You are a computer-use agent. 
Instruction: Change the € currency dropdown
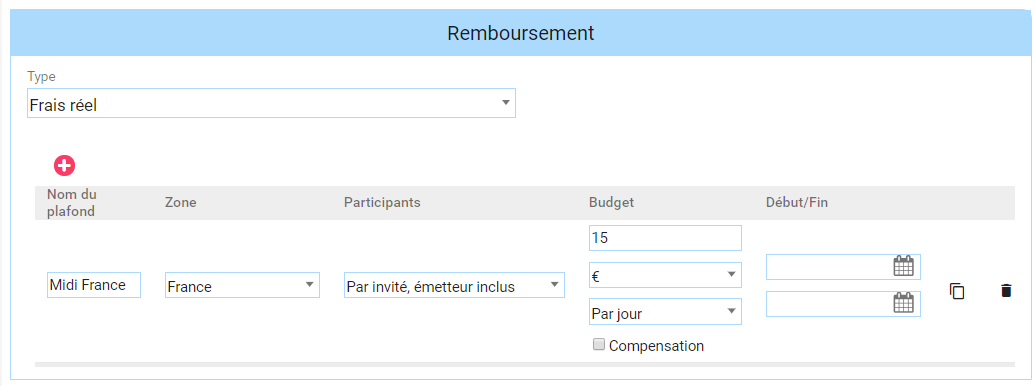click(x=665, y=275)
